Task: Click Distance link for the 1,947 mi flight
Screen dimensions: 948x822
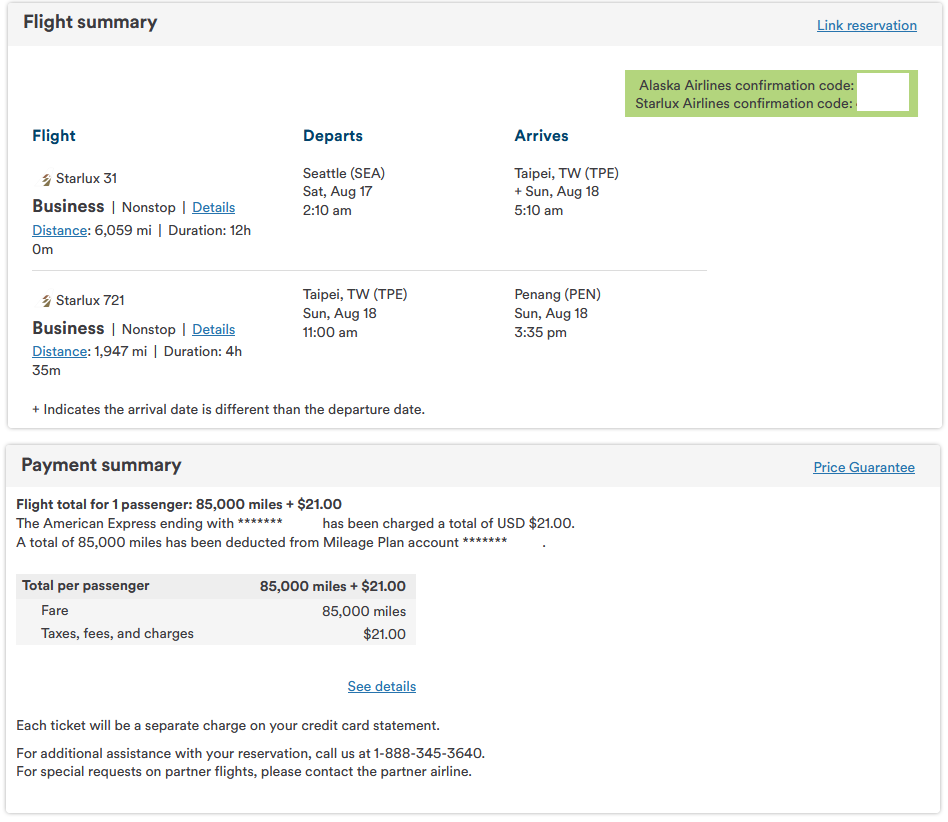Action: [60, 351]
